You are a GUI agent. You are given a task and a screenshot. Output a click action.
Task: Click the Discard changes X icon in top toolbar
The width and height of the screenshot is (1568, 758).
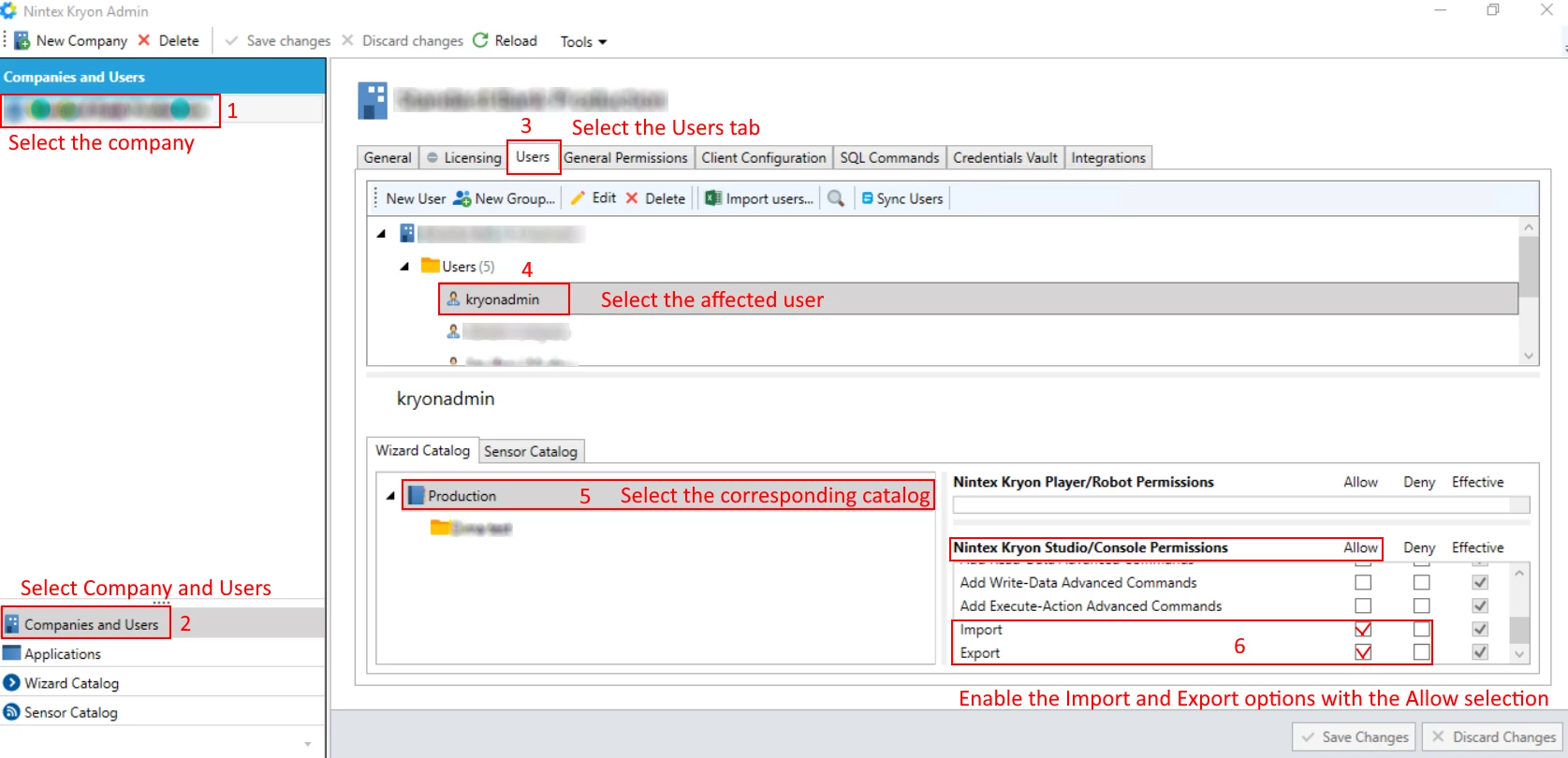click(x=347, y=40)
